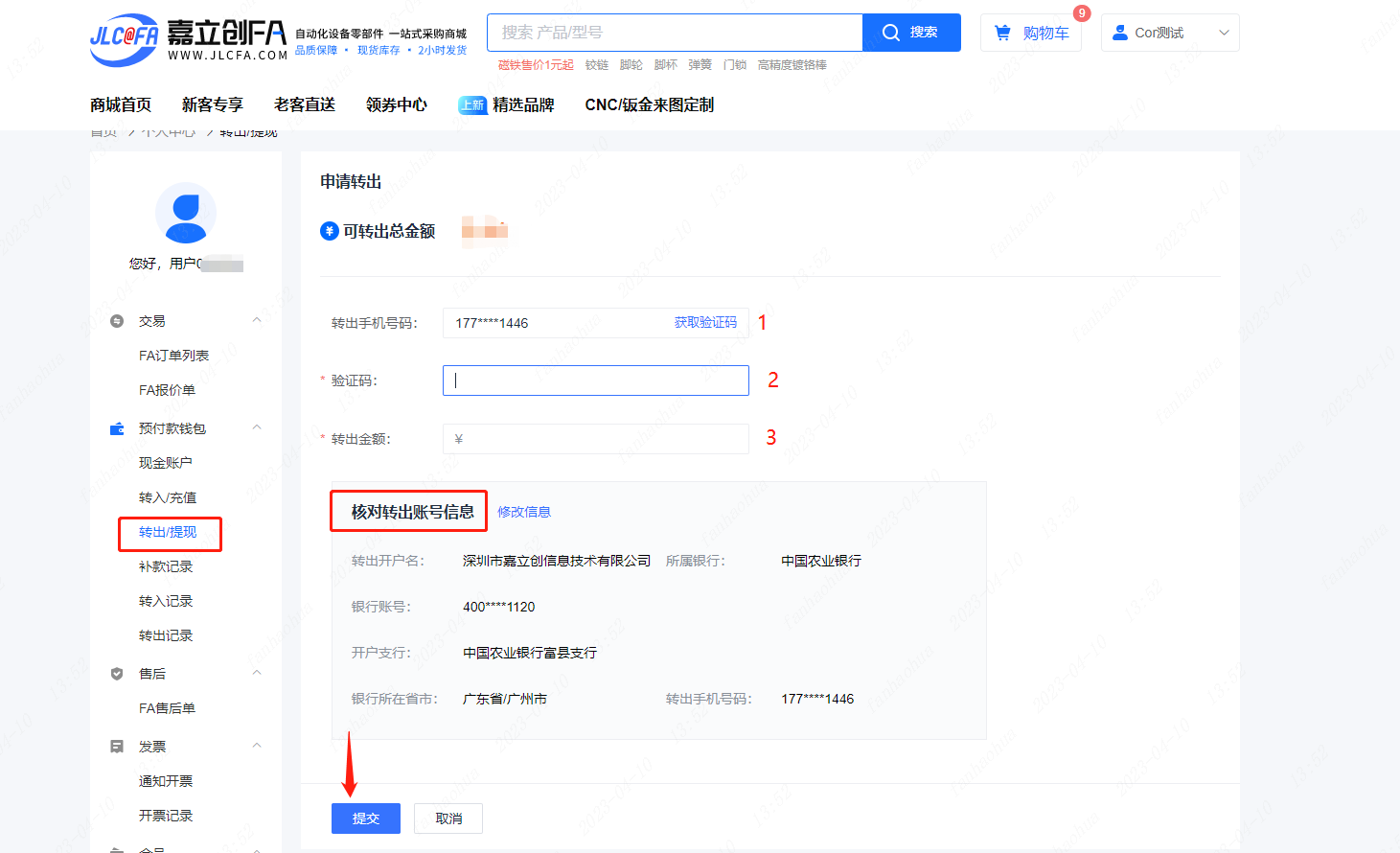Click the magnifier search icon
This screenshot has width=1400, height=853.
coord(891,33)
